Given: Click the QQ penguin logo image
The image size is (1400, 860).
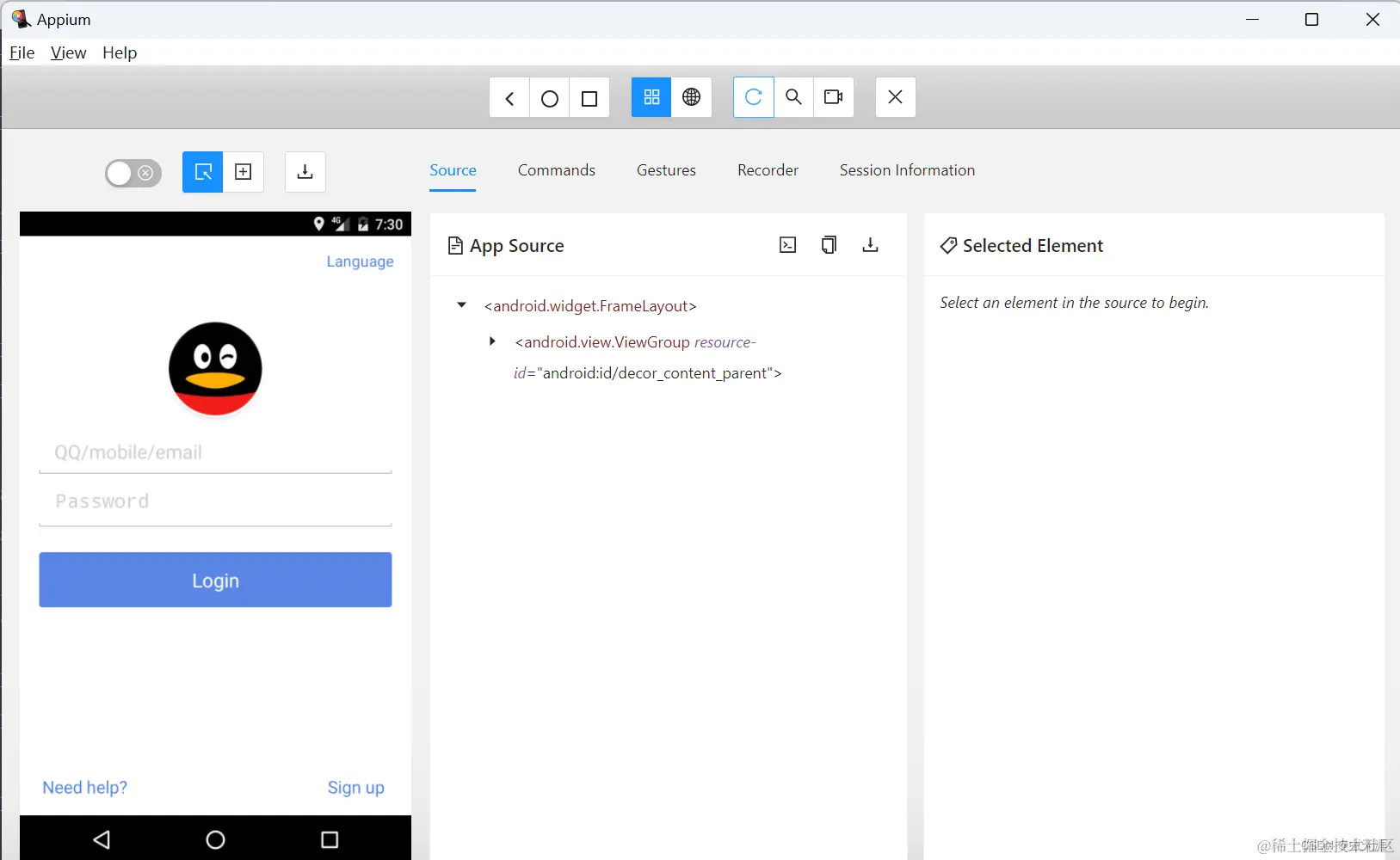Looking at the screenshot, I should coord(215,369).
